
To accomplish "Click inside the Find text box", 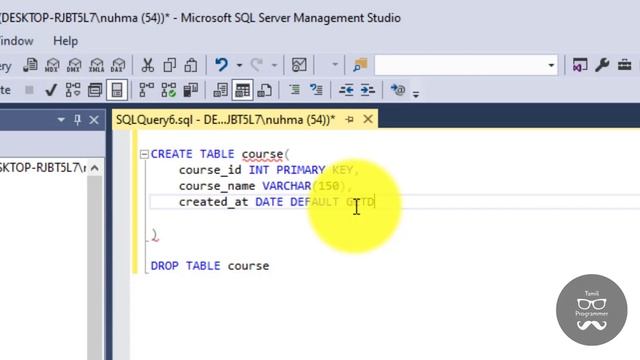I will pos(459,65).
